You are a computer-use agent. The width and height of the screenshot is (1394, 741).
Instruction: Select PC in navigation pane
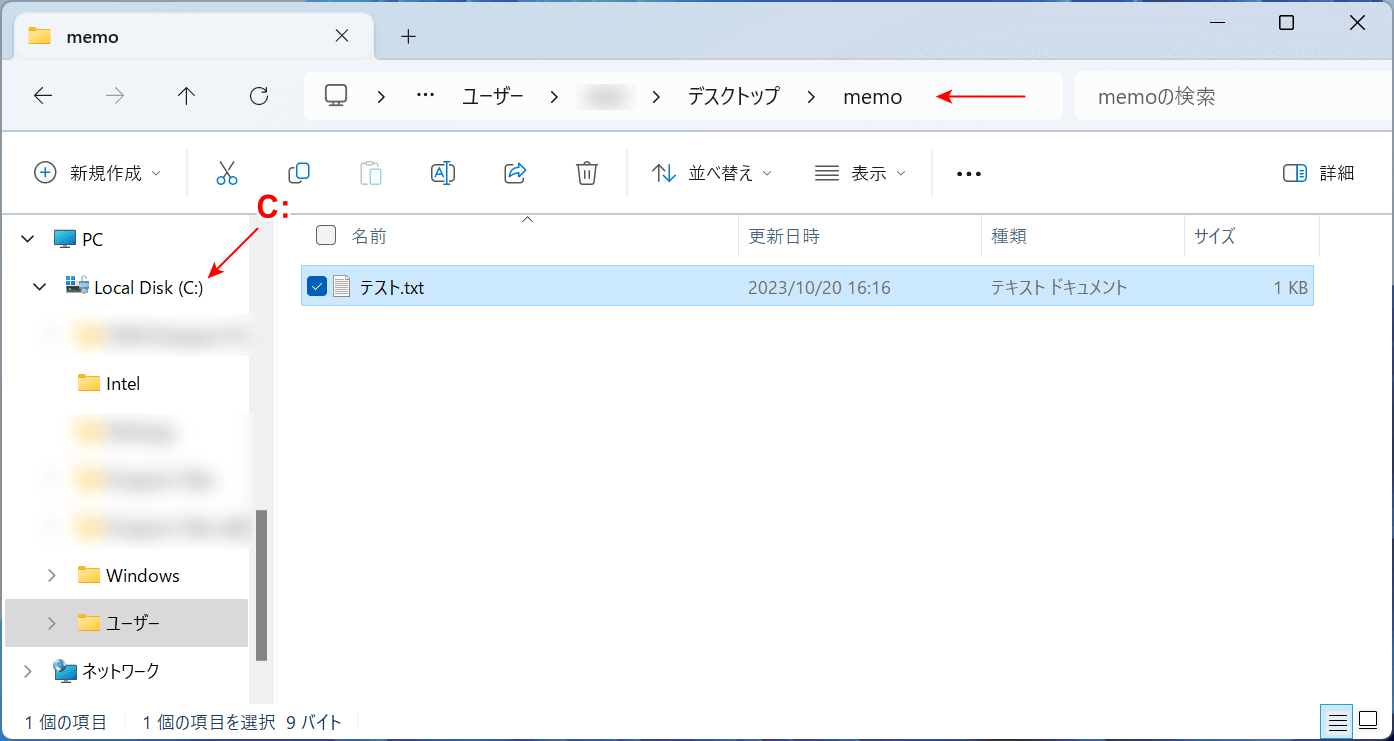(92, 240)
